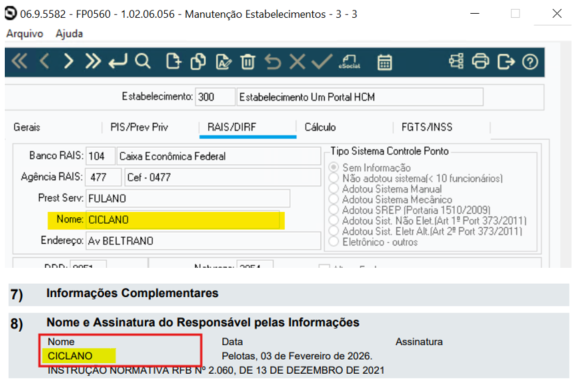Click 'Informações Complementares' heading
This screenshot has width=574, height=383.
point(132,293)
